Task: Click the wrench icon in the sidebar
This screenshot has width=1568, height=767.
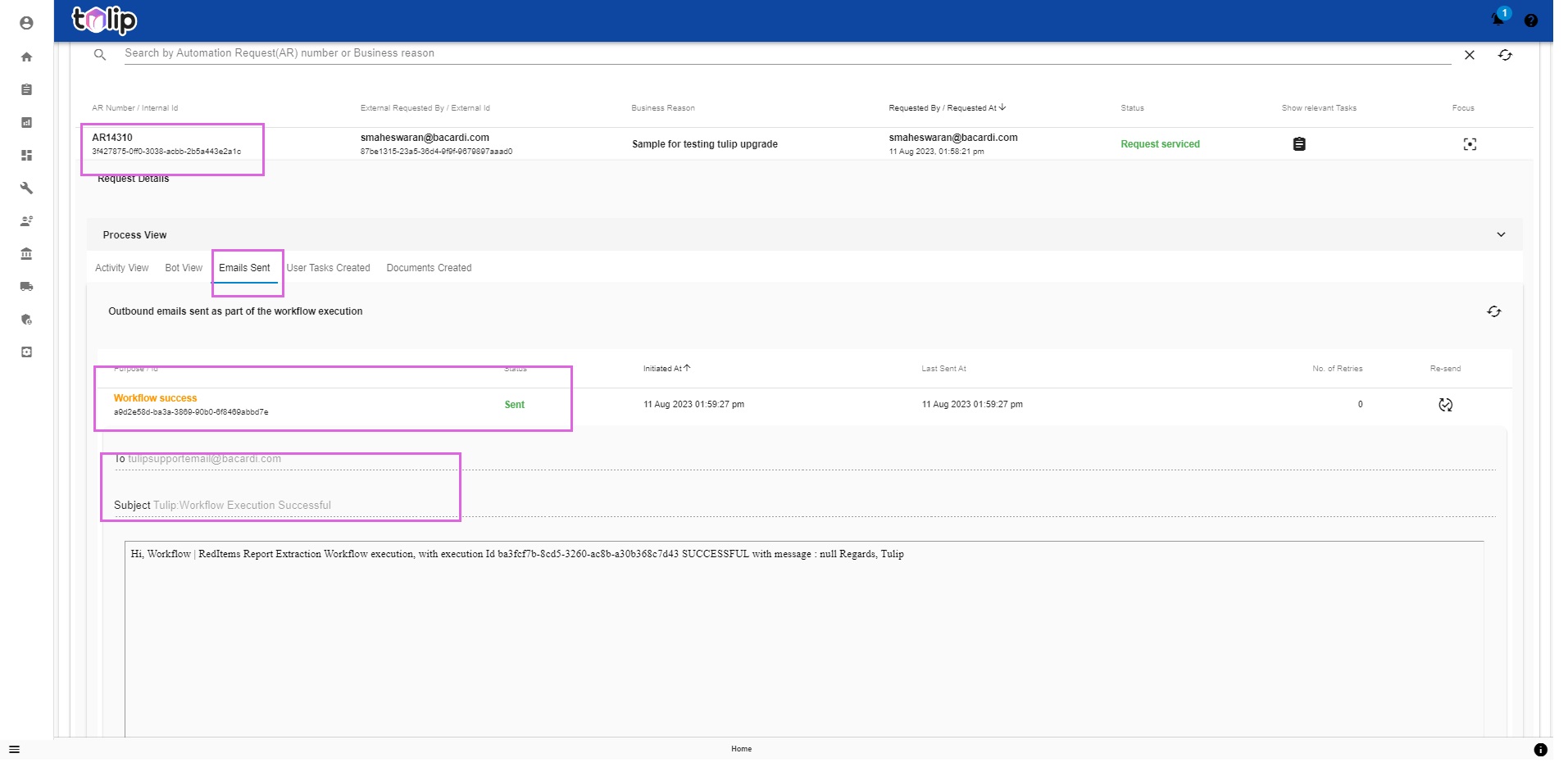Action: 26,188
